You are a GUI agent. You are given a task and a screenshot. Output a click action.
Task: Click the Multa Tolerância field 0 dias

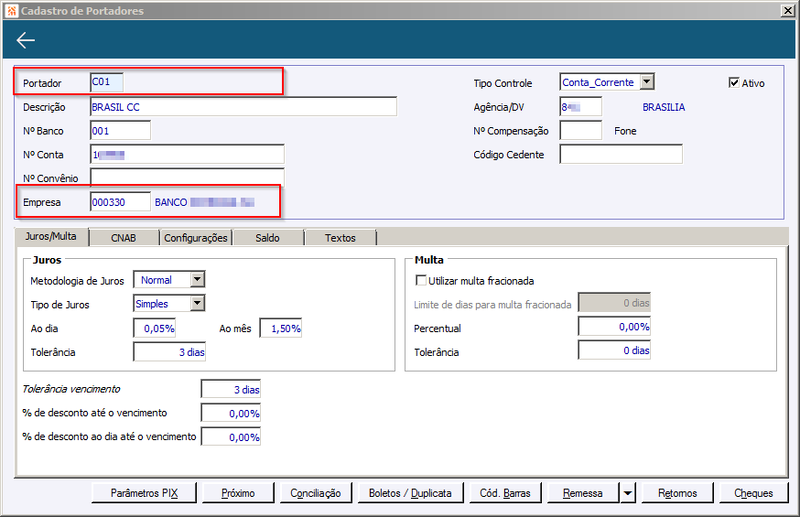click(x=614, y=350)
